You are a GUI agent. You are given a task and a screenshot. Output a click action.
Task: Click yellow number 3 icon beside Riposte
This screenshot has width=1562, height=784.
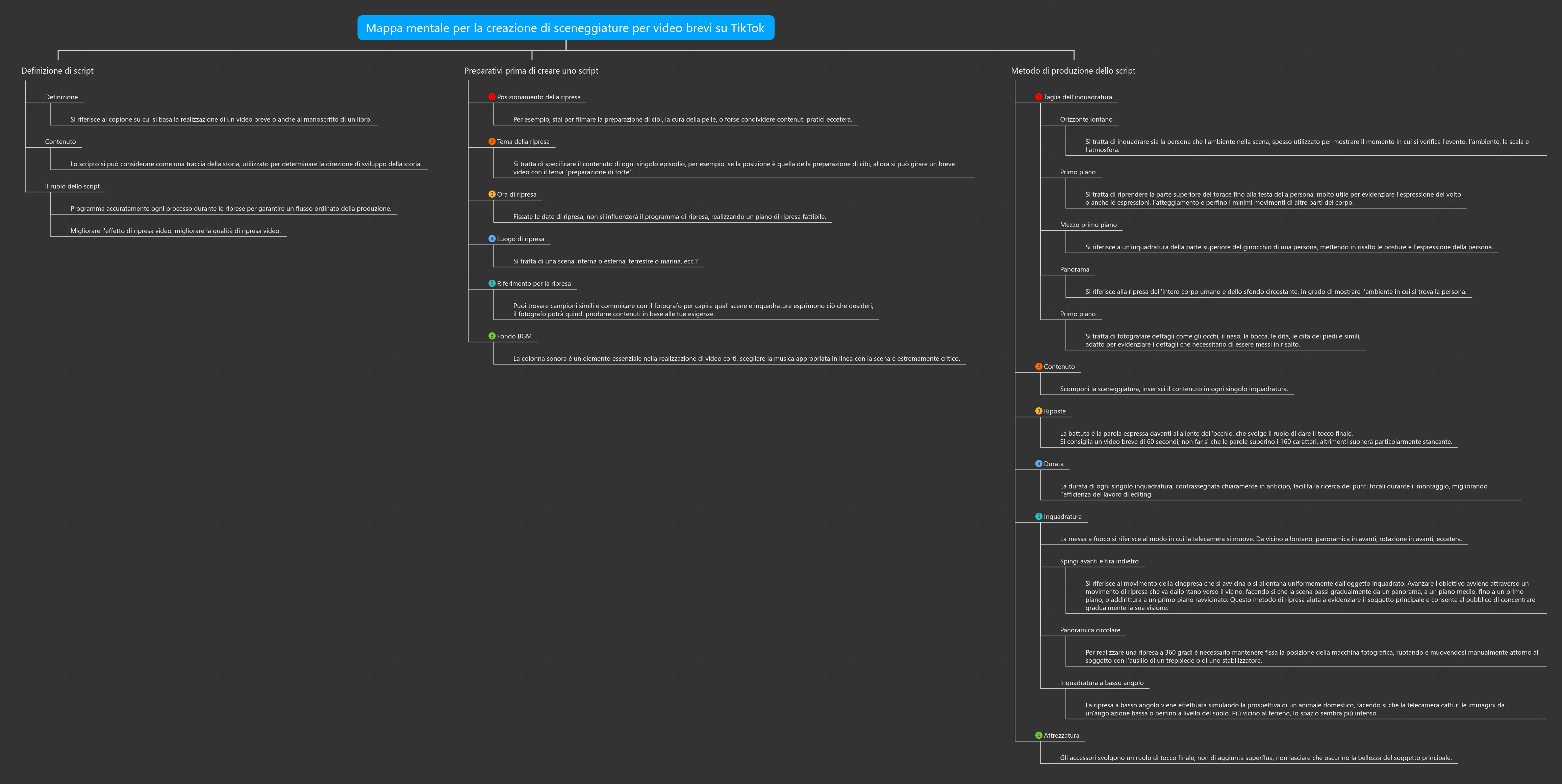[1039, 411]
